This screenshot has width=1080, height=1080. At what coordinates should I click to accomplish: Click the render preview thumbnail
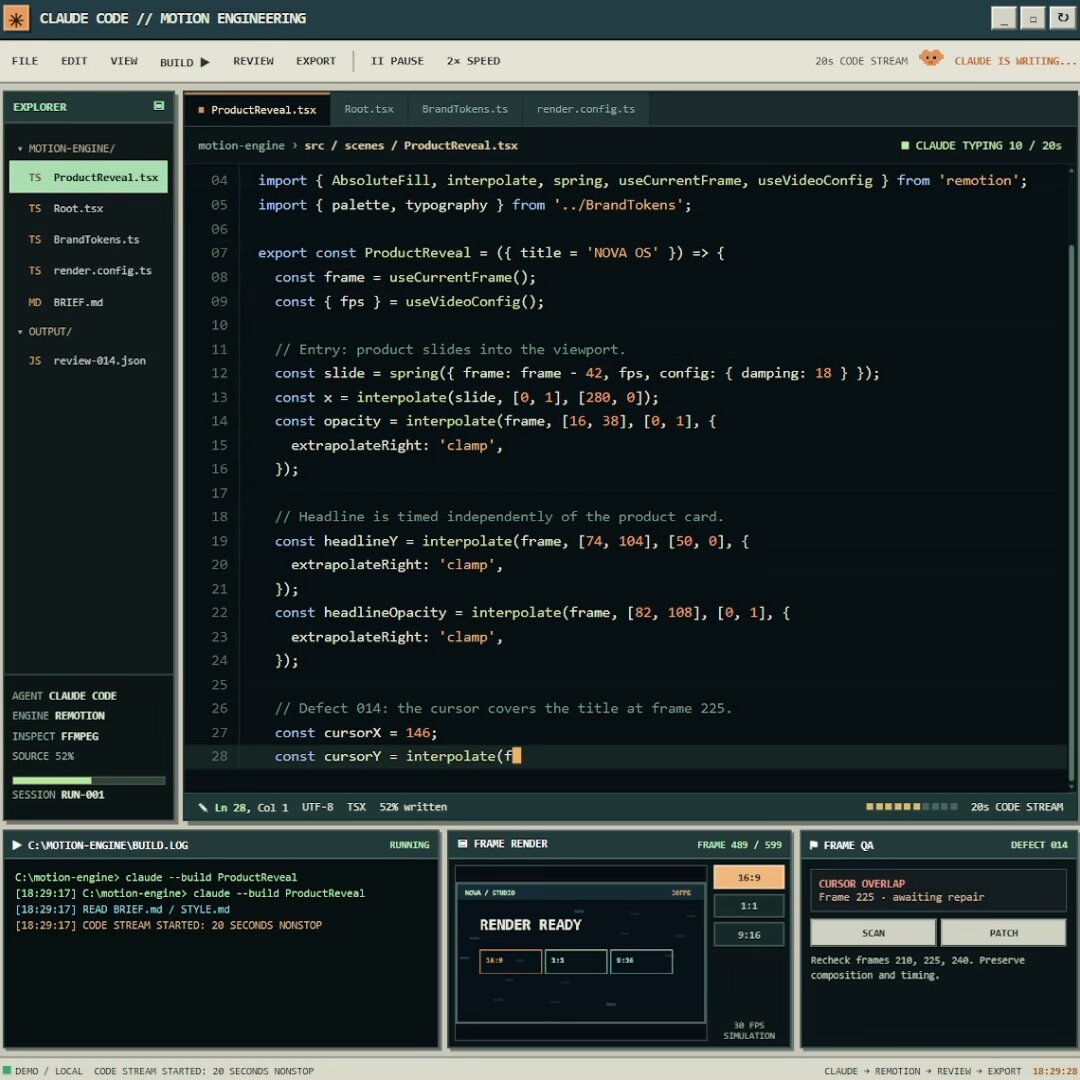tap(581, 953)
